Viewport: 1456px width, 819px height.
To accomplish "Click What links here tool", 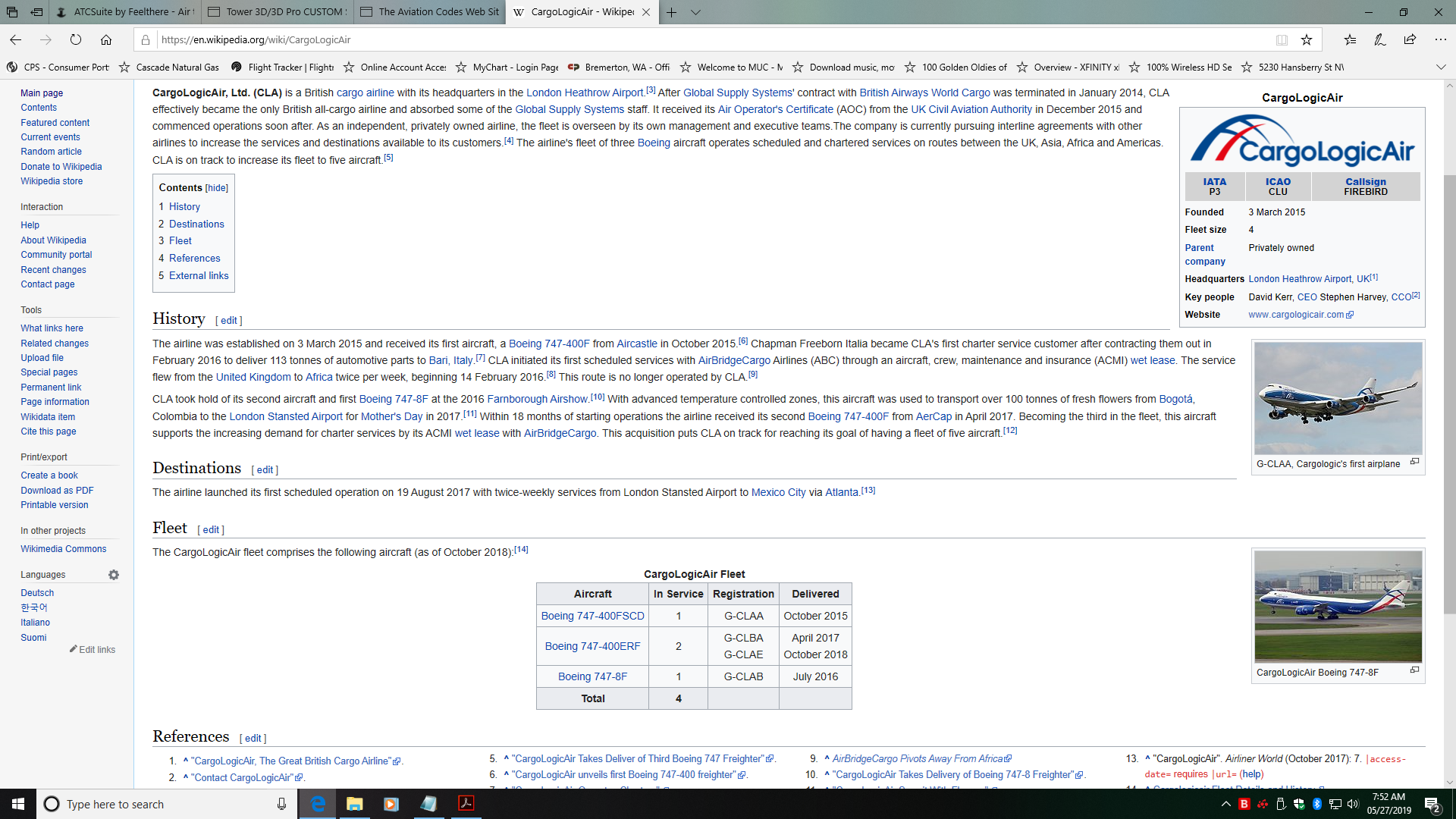I will point(52,328).
